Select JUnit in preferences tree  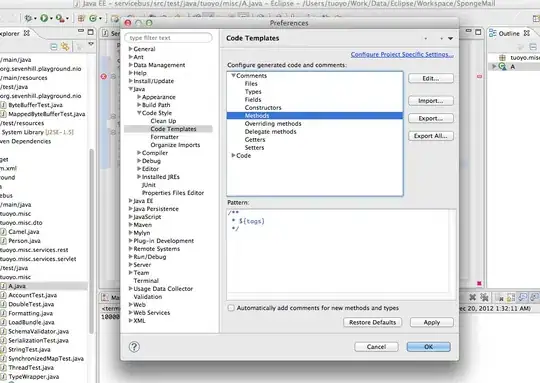point(149,185)
